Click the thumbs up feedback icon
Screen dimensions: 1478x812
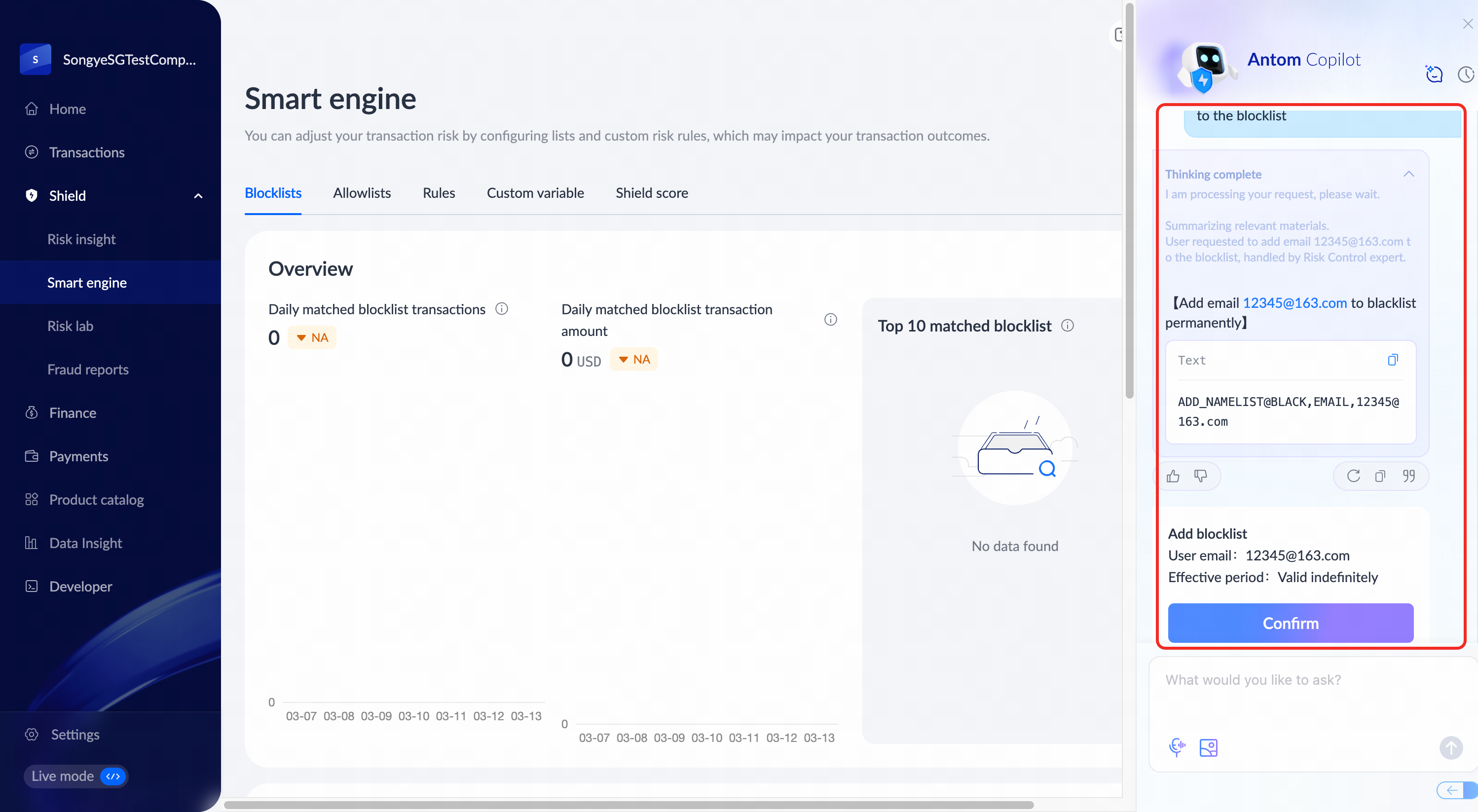[x=1173, y=476]
